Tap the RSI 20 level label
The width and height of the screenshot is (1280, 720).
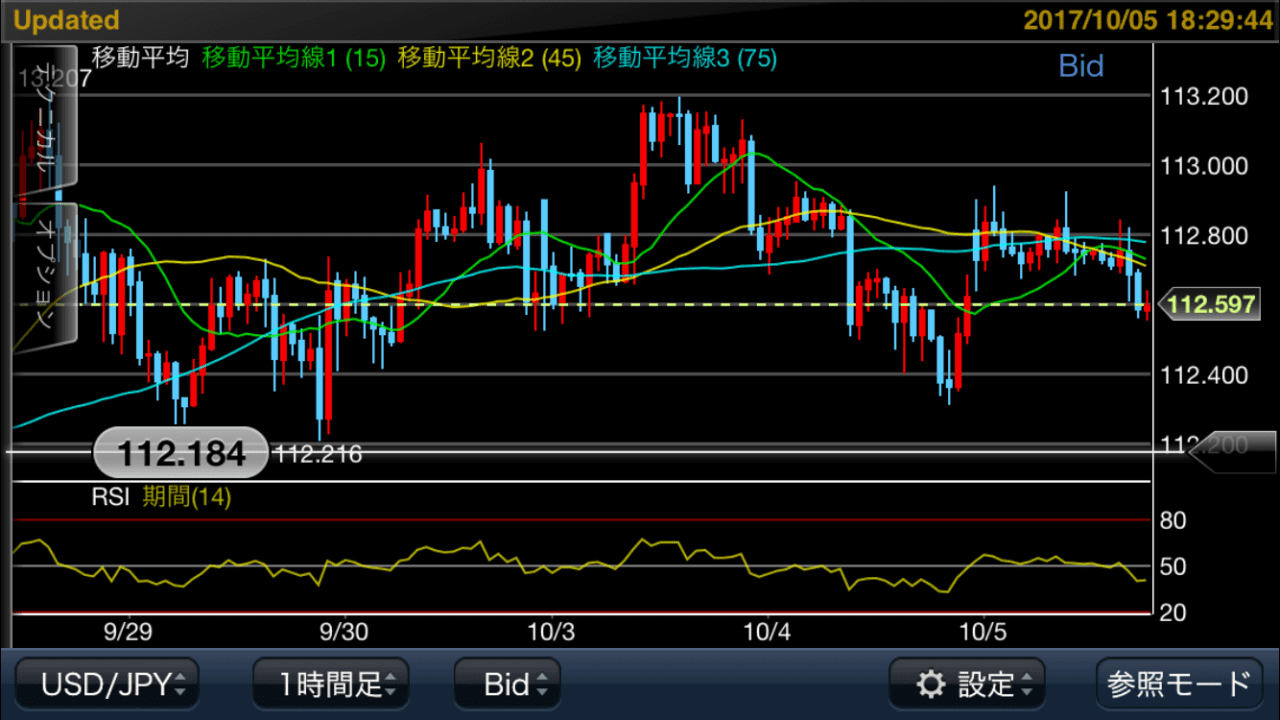(x=1174, y=613)
